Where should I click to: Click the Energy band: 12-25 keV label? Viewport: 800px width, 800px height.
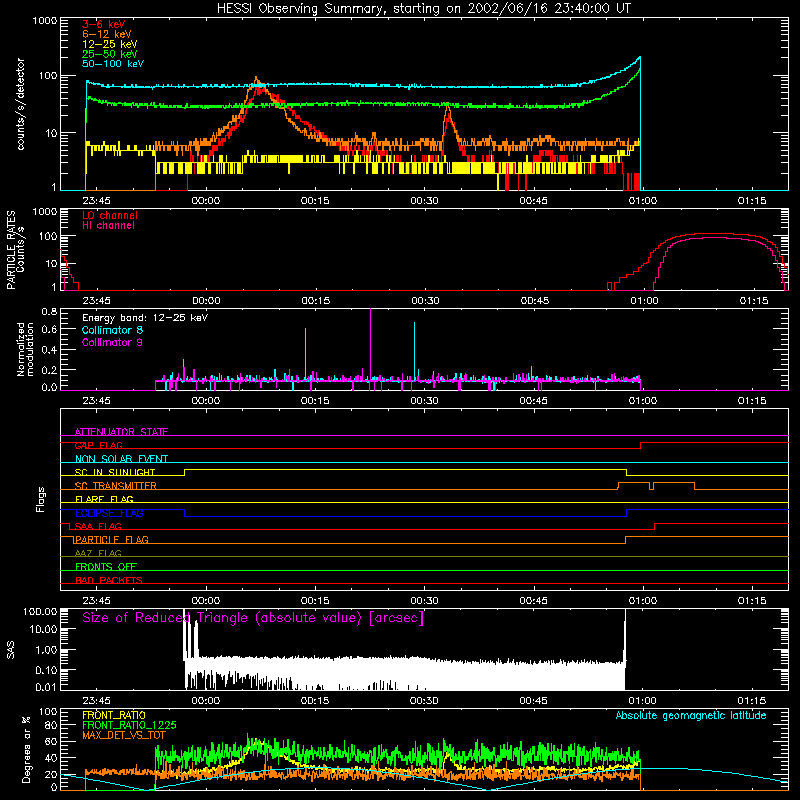(145, 318)
